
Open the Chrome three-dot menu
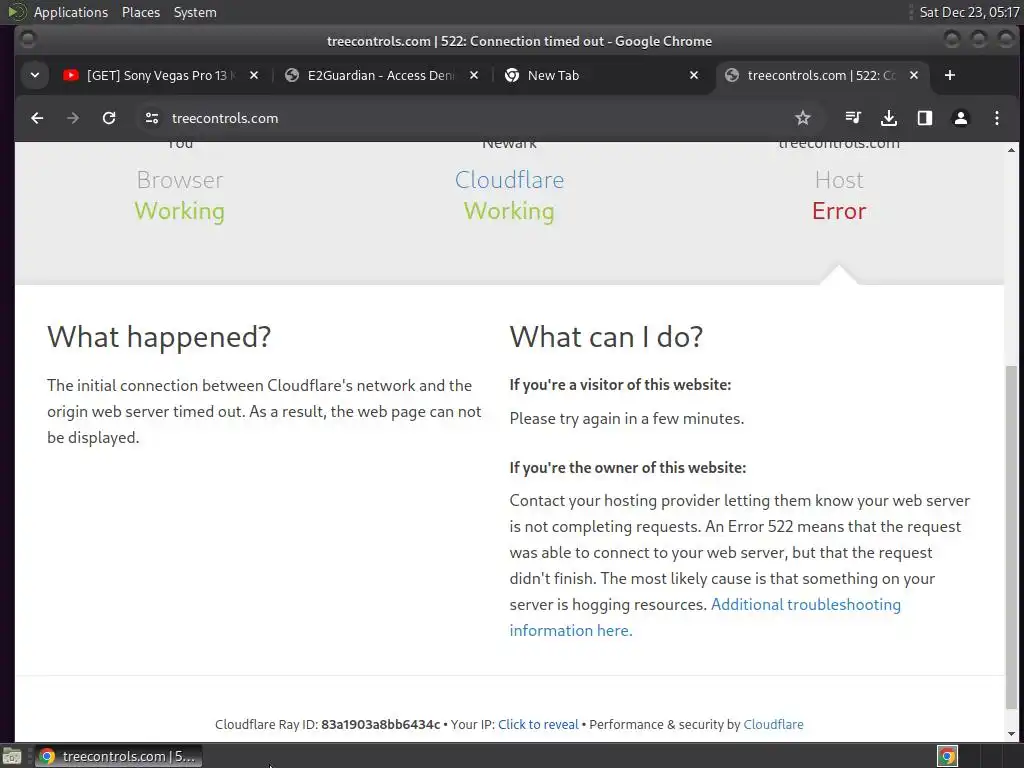coord(997,118)
